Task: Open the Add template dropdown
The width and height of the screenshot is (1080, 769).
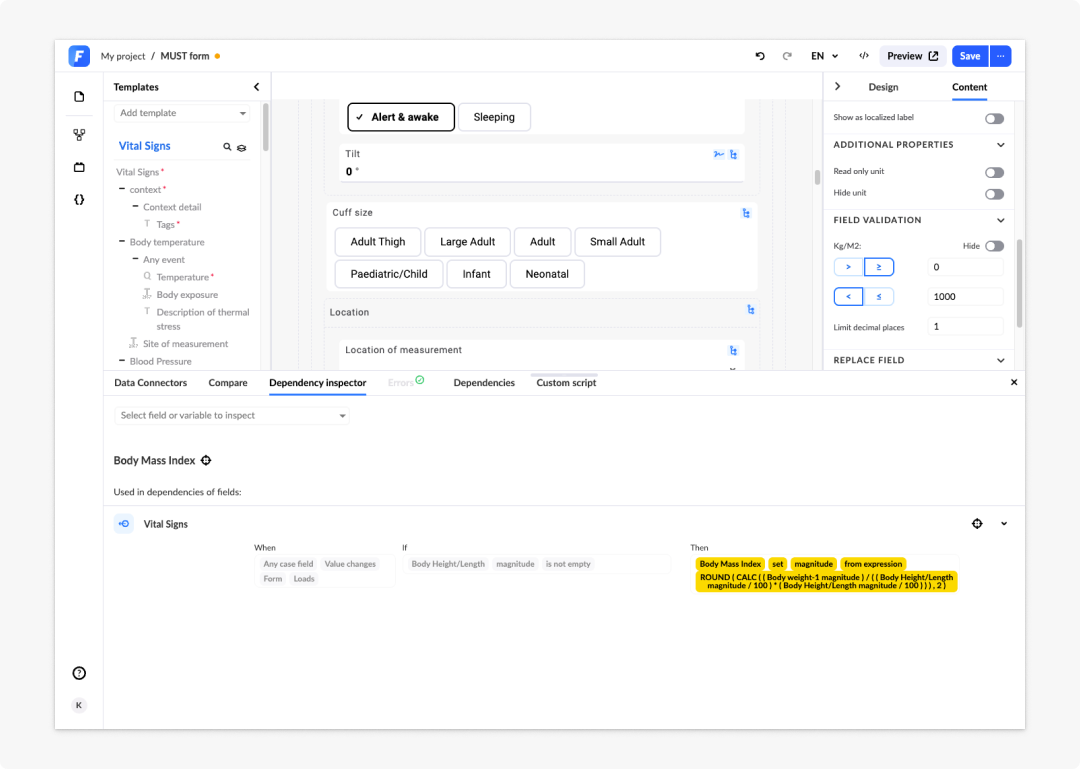Action: coord(182,113)
